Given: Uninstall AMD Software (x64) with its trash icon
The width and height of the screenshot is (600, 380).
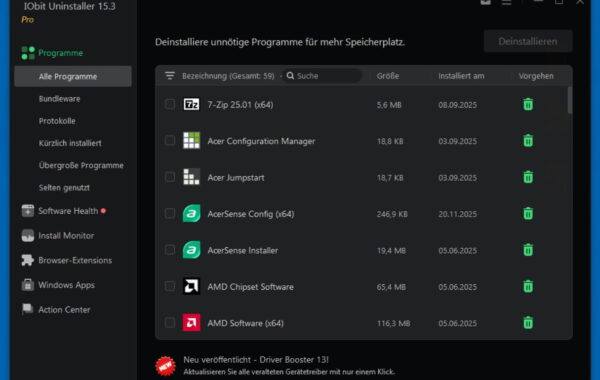Looking at the screenshot, I should point(528,323).
